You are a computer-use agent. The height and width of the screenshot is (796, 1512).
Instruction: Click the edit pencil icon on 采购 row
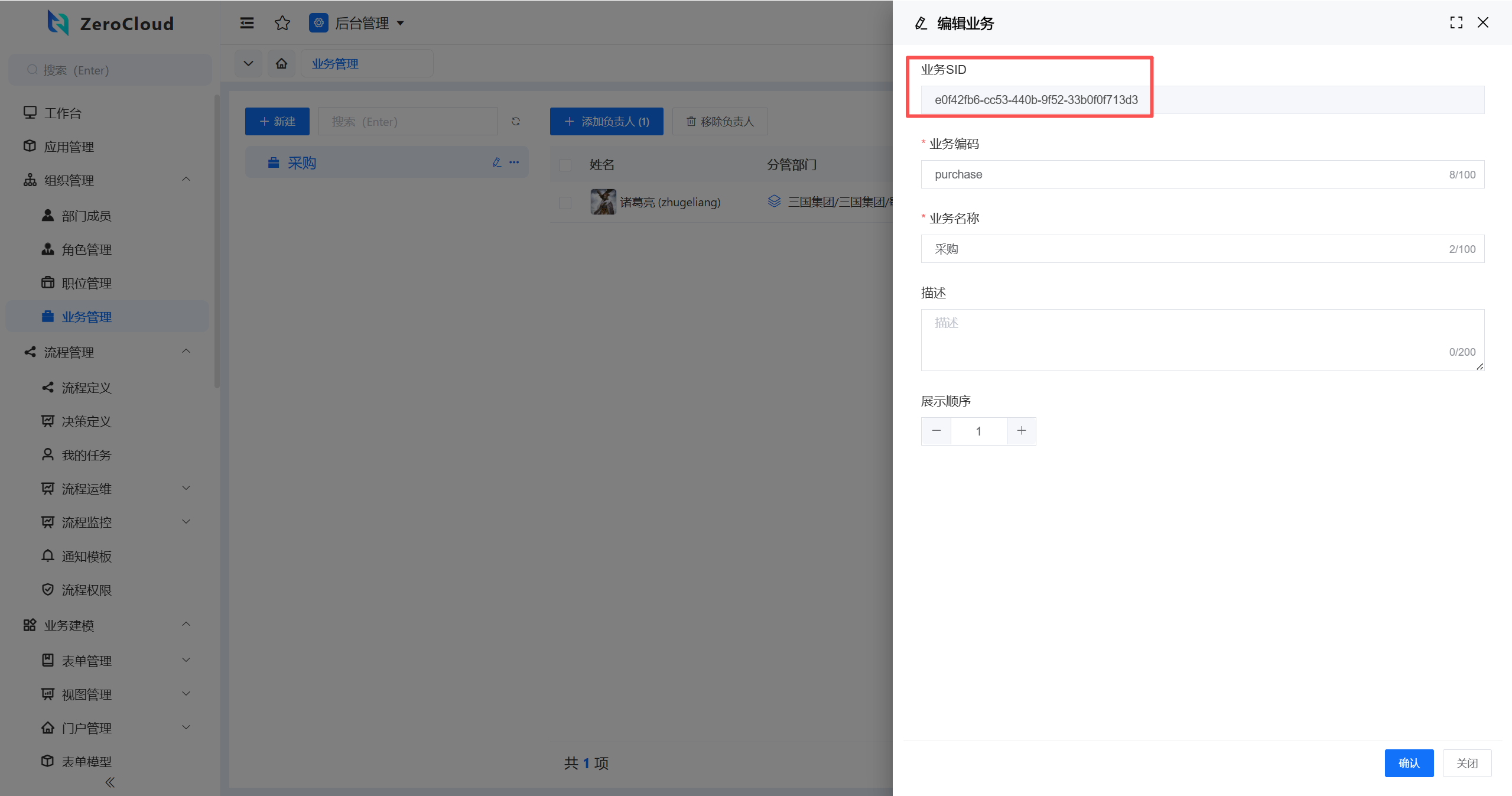pyautogui.click(x=496, y=163)
